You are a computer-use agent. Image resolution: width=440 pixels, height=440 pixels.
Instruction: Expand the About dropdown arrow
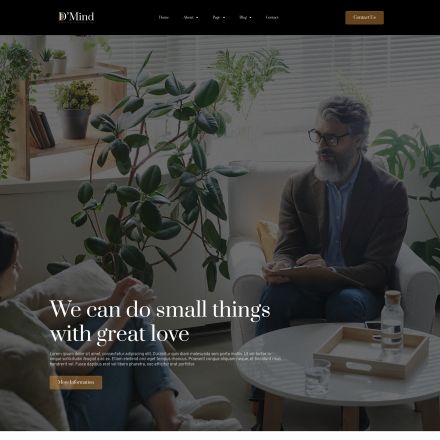tap(197, 18)
